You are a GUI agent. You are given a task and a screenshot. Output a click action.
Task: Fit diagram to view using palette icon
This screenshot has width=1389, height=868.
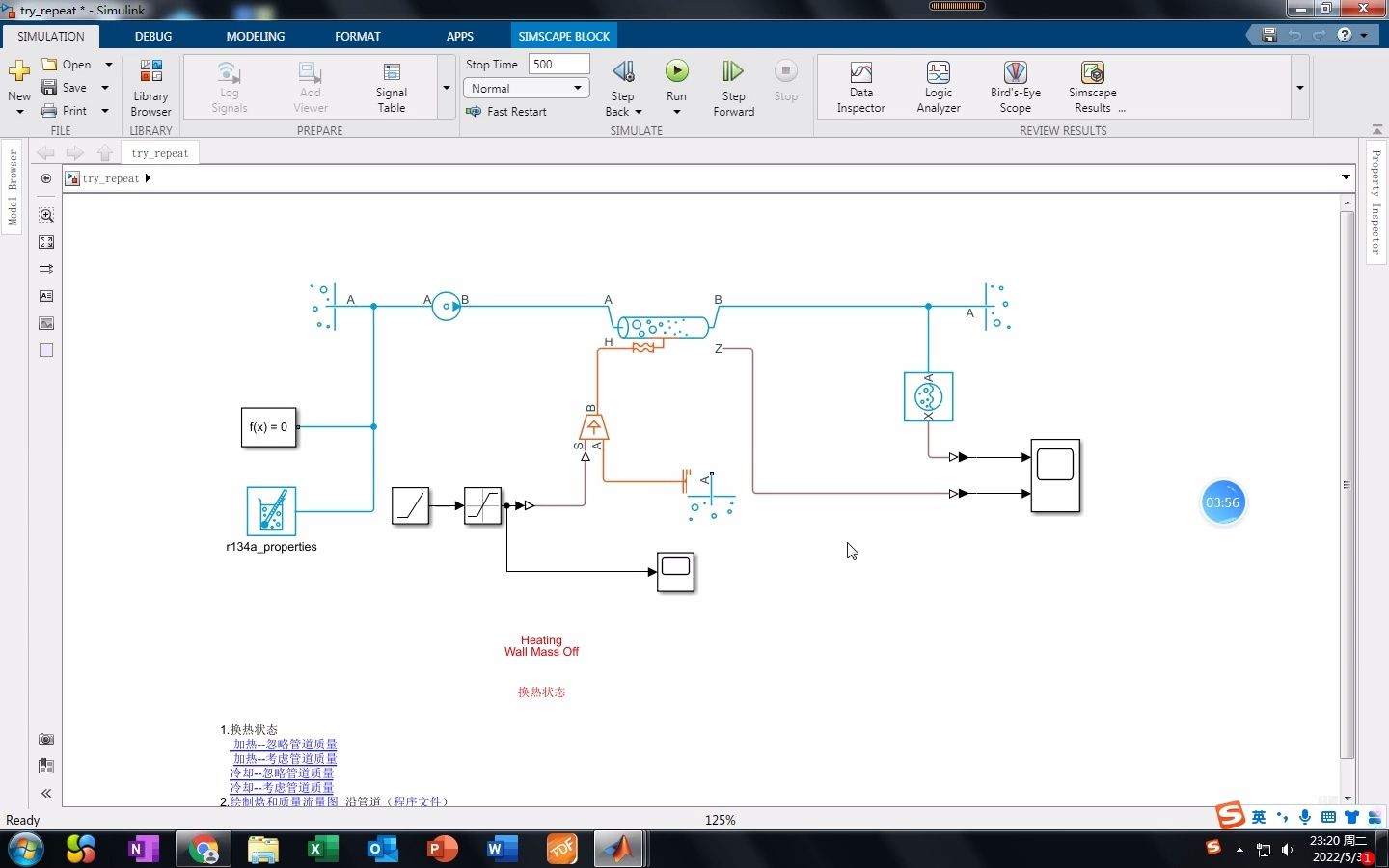click(x=45, y=242)
